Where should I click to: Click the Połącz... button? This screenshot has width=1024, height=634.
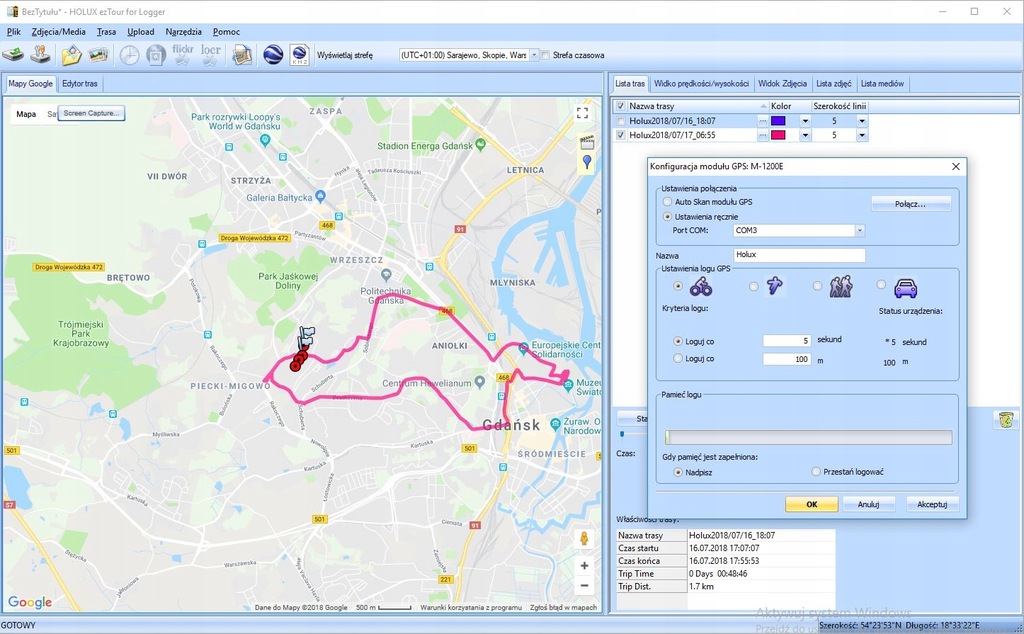[x=910, y=204]
